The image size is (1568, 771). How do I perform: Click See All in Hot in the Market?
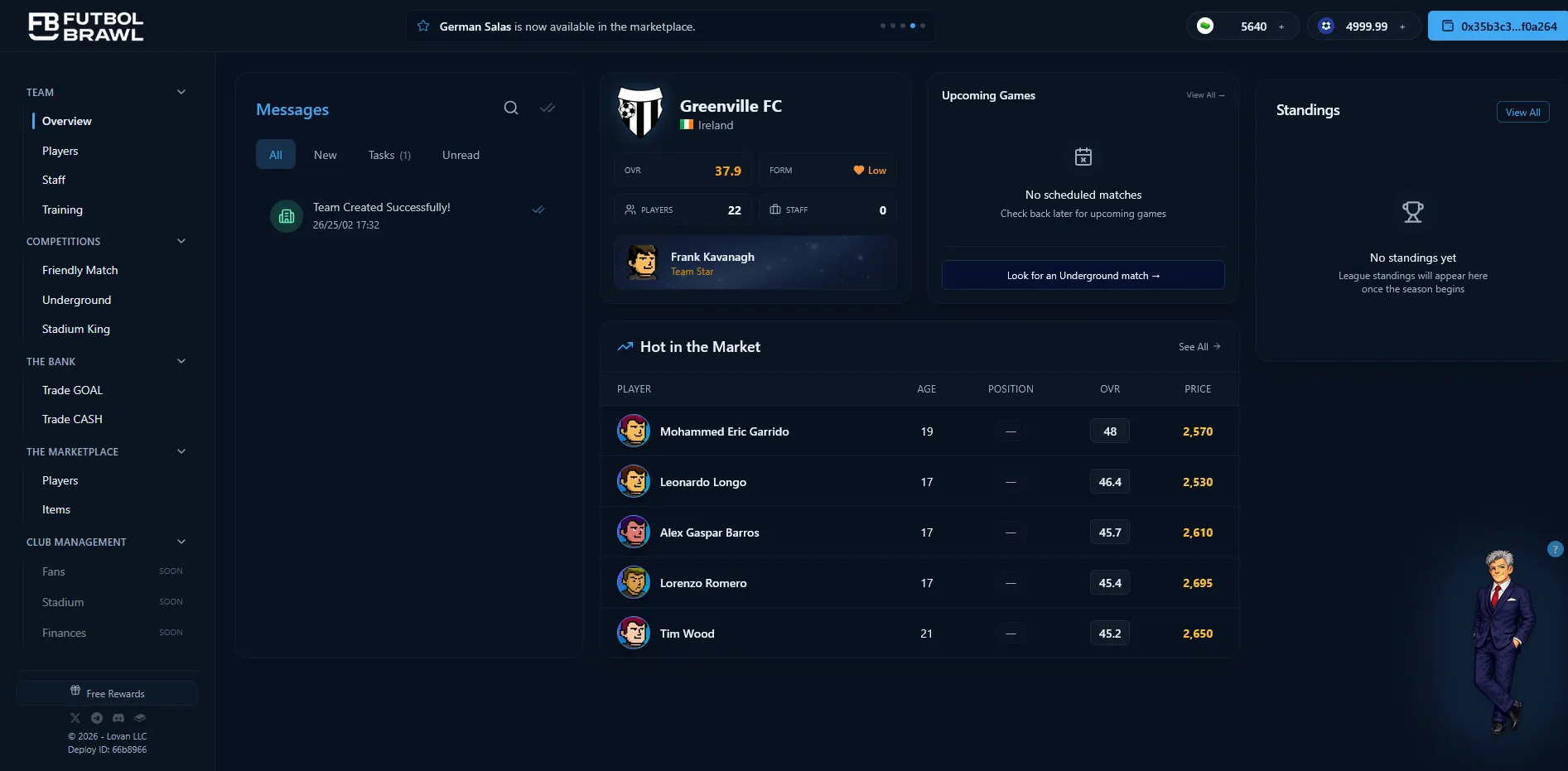point(1199,347)
